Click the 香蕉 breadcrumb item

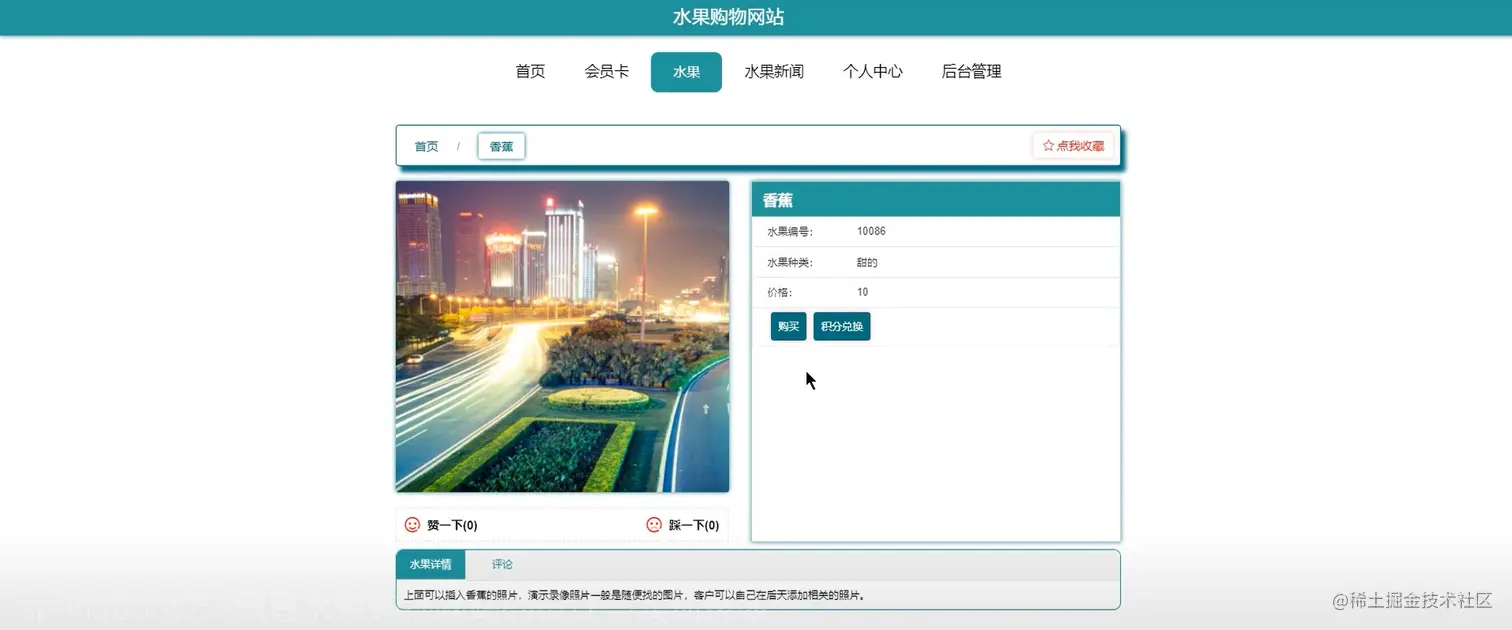point(501,146)
